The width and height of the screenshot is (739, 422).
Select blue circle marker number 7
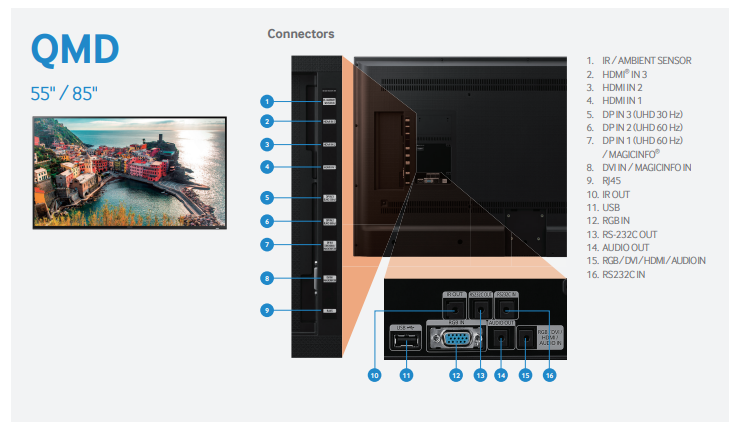pos(267,244)
